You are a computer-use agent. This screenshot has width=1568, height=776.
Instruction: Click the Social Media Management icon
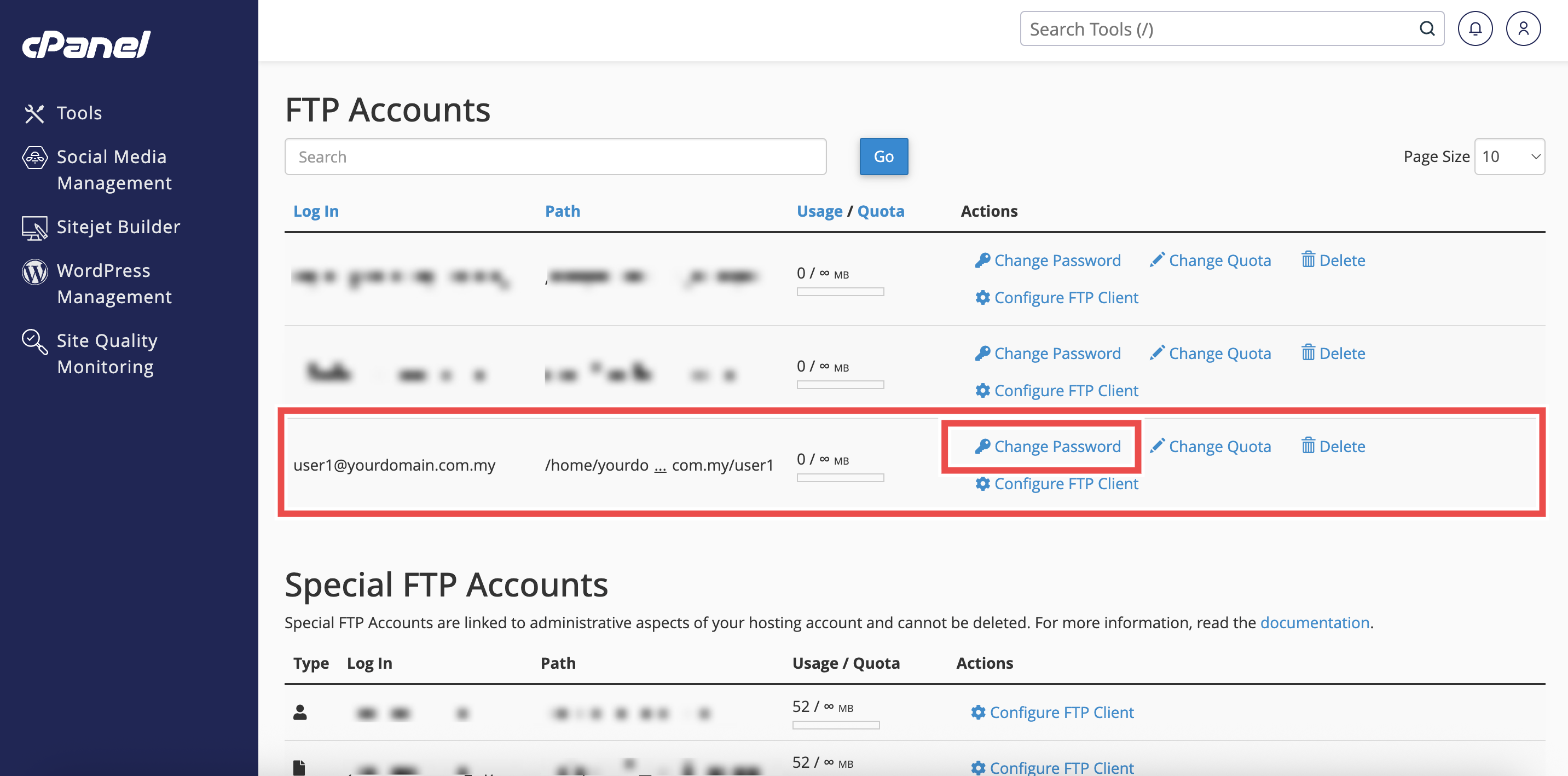pos(34,158)
